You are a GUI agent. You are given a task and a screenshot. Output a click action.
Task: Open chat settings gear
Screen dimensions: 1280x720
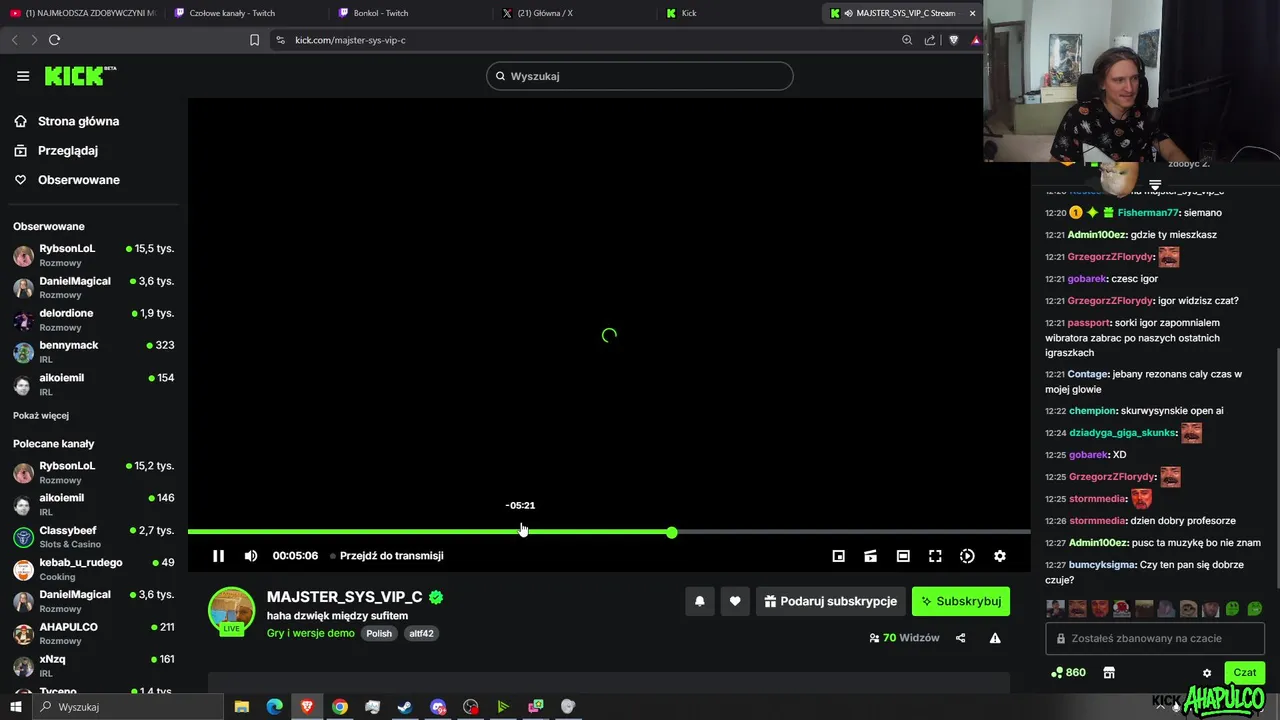[1207, 673]
